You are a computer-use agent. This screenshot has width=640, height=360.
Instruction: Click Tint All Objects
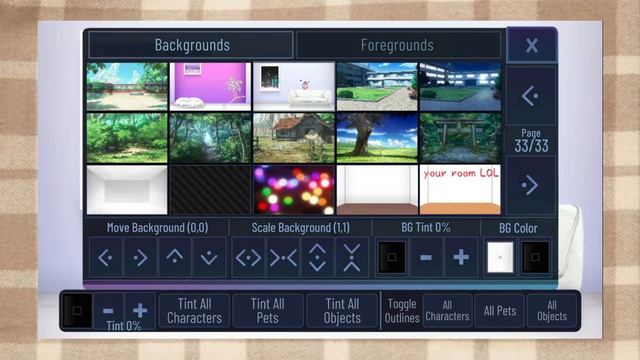(342, 311)
